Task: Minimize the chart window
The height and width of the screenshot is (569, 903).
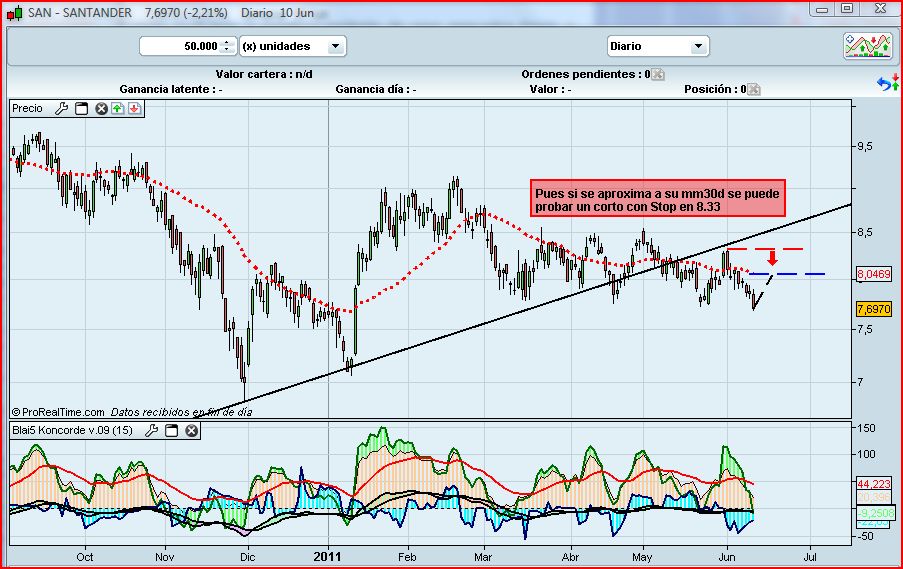Action: [x=822, y=9]
